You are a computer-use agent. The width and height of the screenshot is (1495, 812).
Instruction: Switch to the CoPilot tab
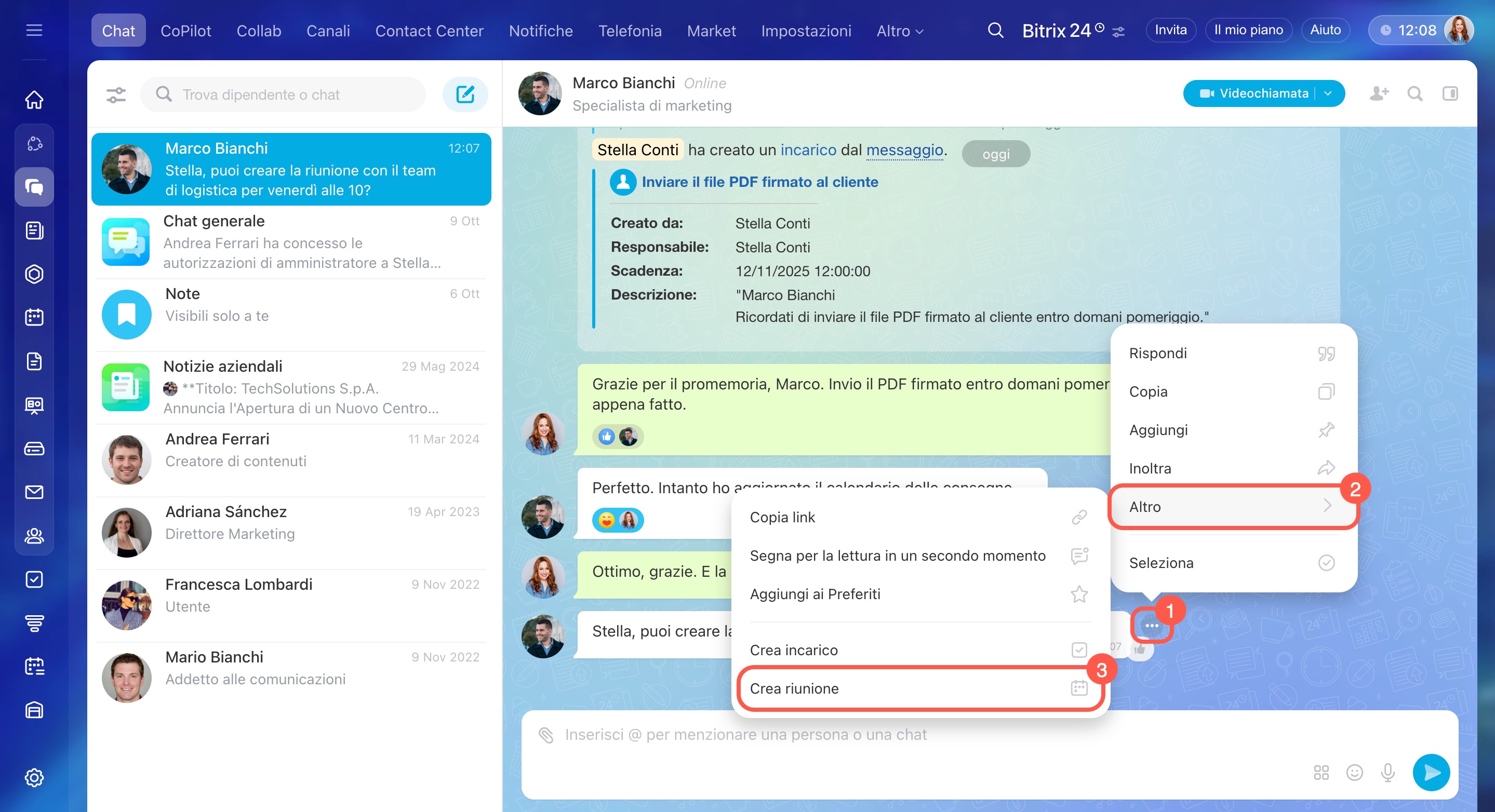tap(186, 31)
